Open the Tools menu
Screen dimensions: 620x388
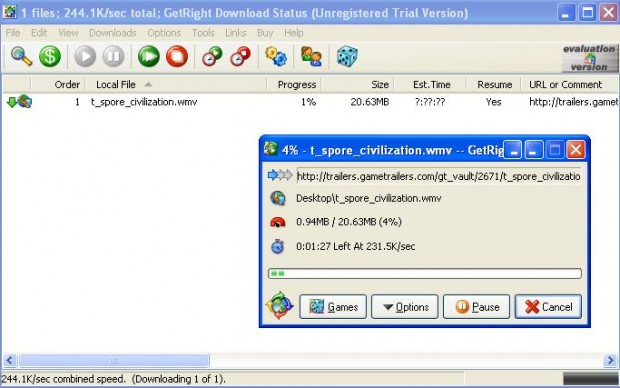[x=203, y=33]
